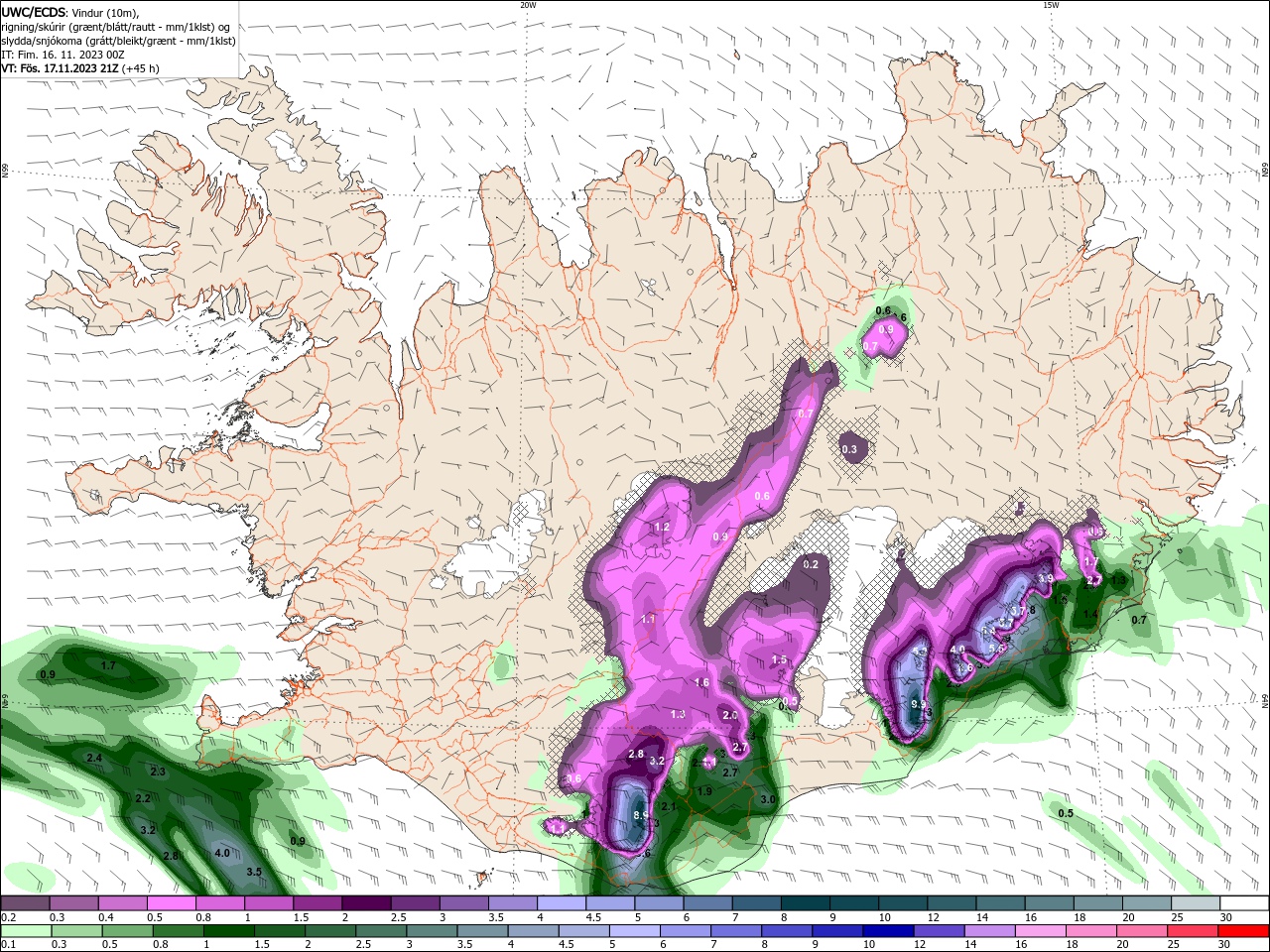
Task: Click the '3.0' map value in green area
Action: click(x=768, y=799)
